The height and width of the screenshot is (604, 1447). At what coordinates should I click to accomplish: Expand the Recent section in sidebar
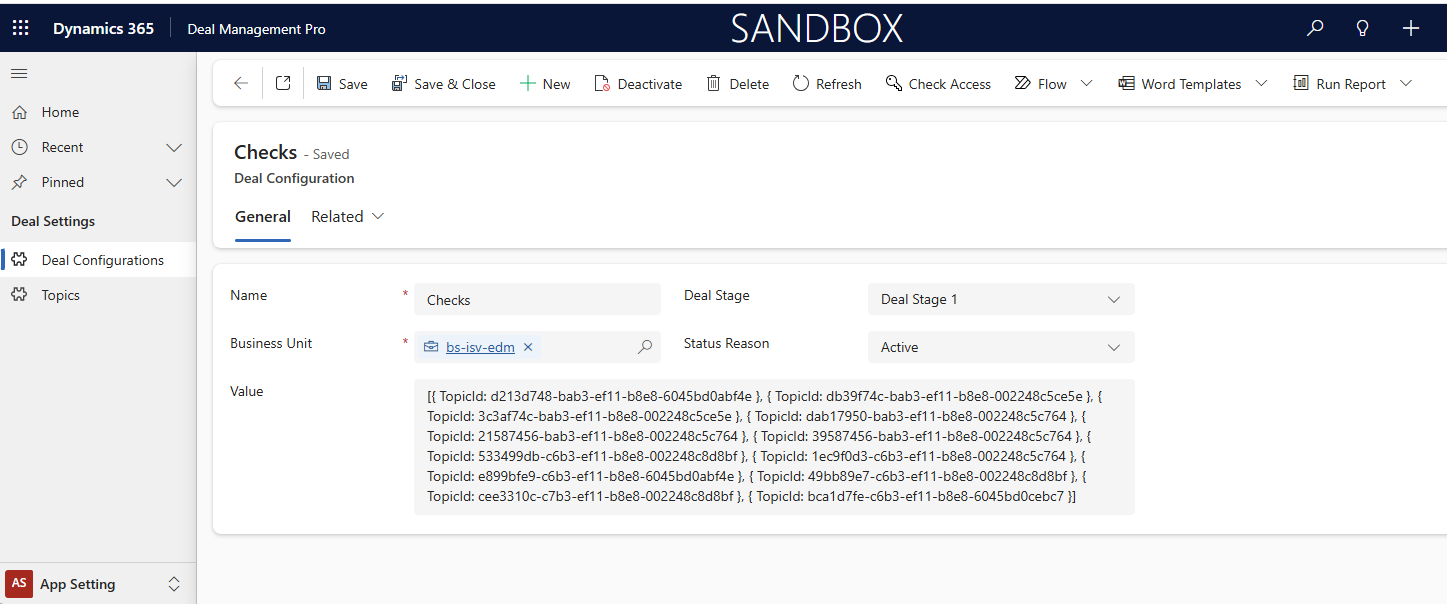pos(173,148)
